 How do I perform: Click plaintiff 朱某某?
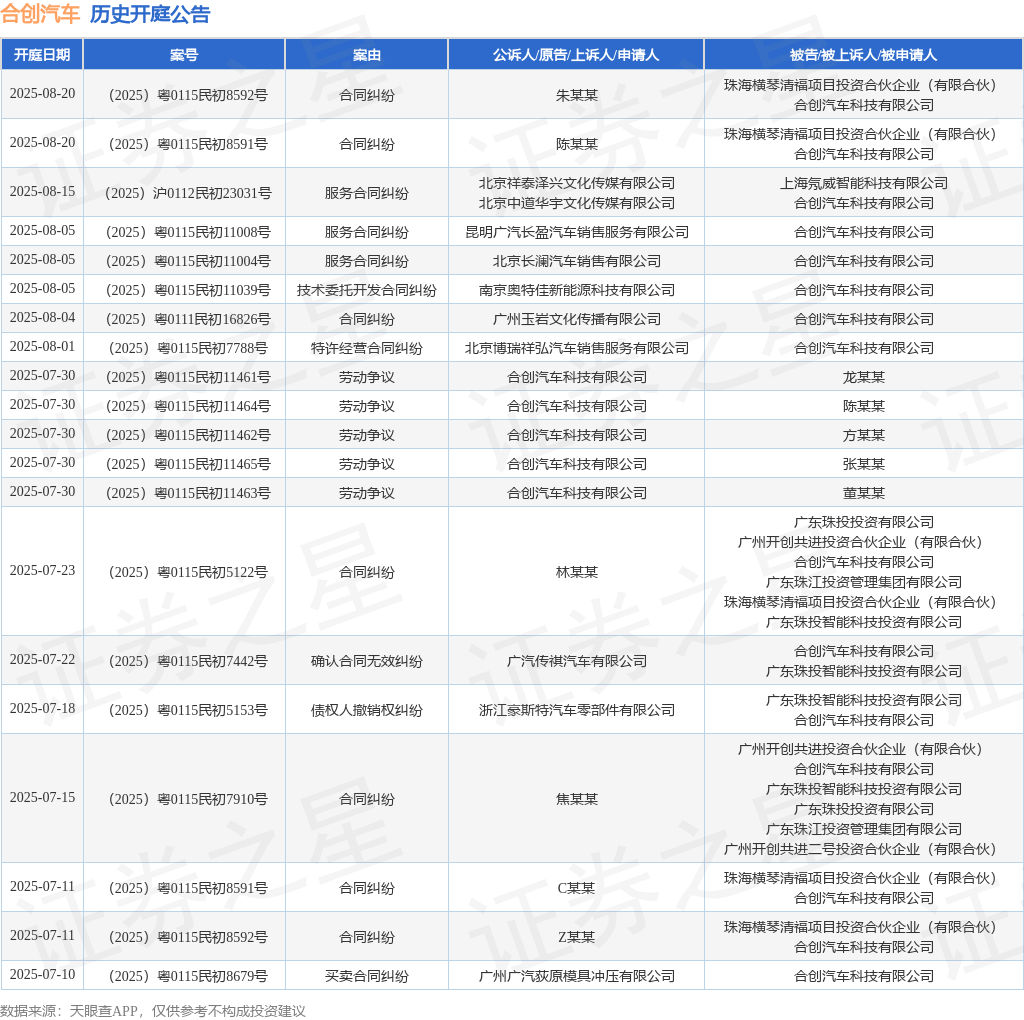point(577,95)
